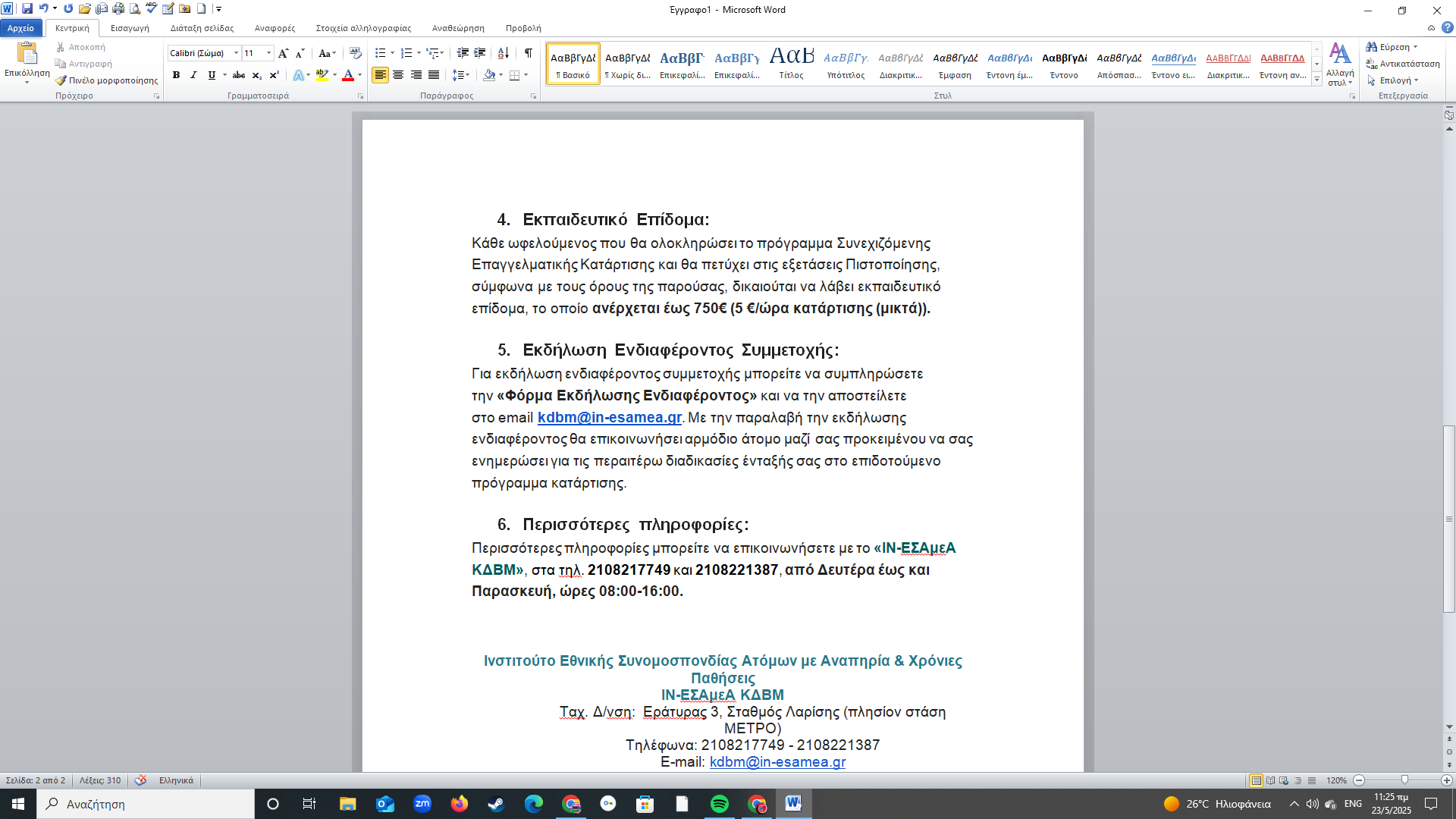The height and width of the screenshot is (819, 1456).
Task: Click the vertical scrollbar thumb
Action: [1449, 519]
